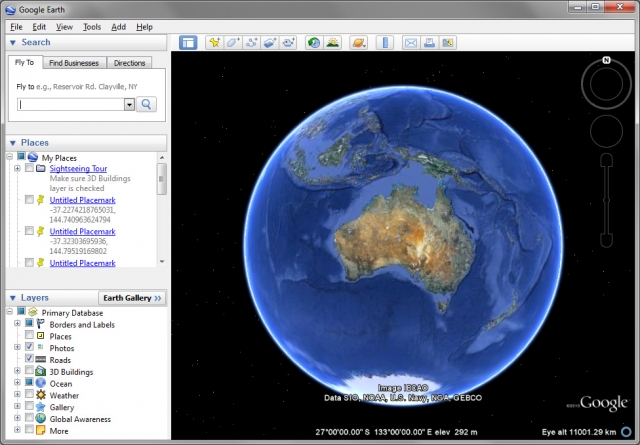Print the current view using printer icon

point(429,42)
